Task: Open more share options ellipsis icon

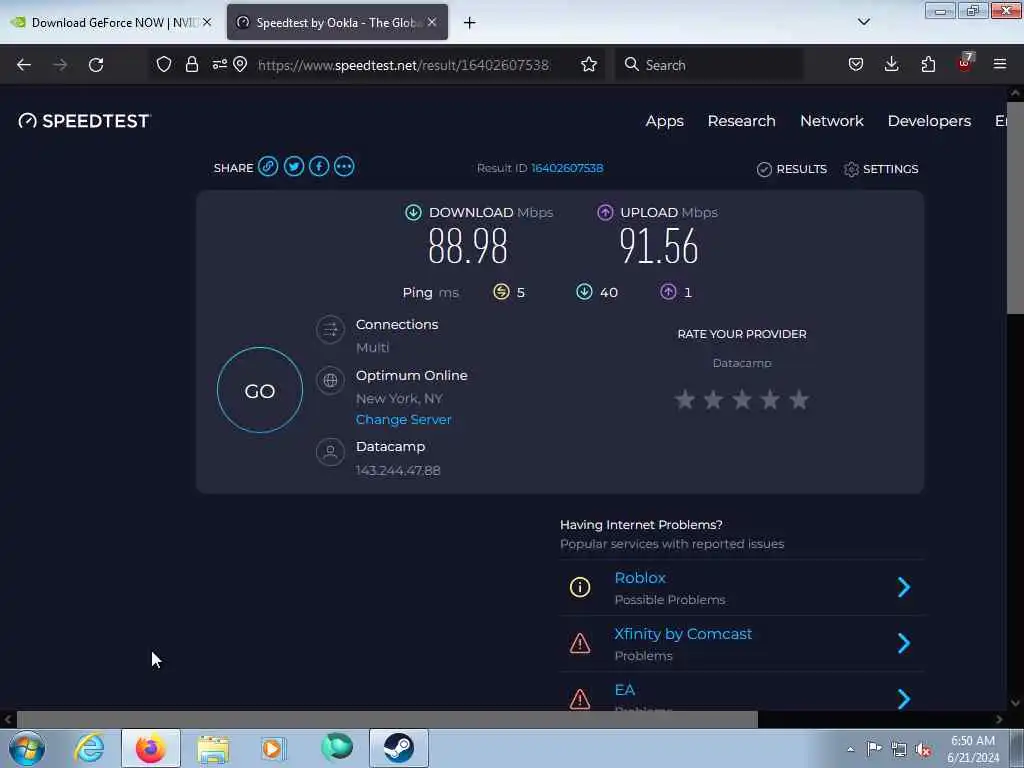Action: pyautogui.click(x=344, y=167)
